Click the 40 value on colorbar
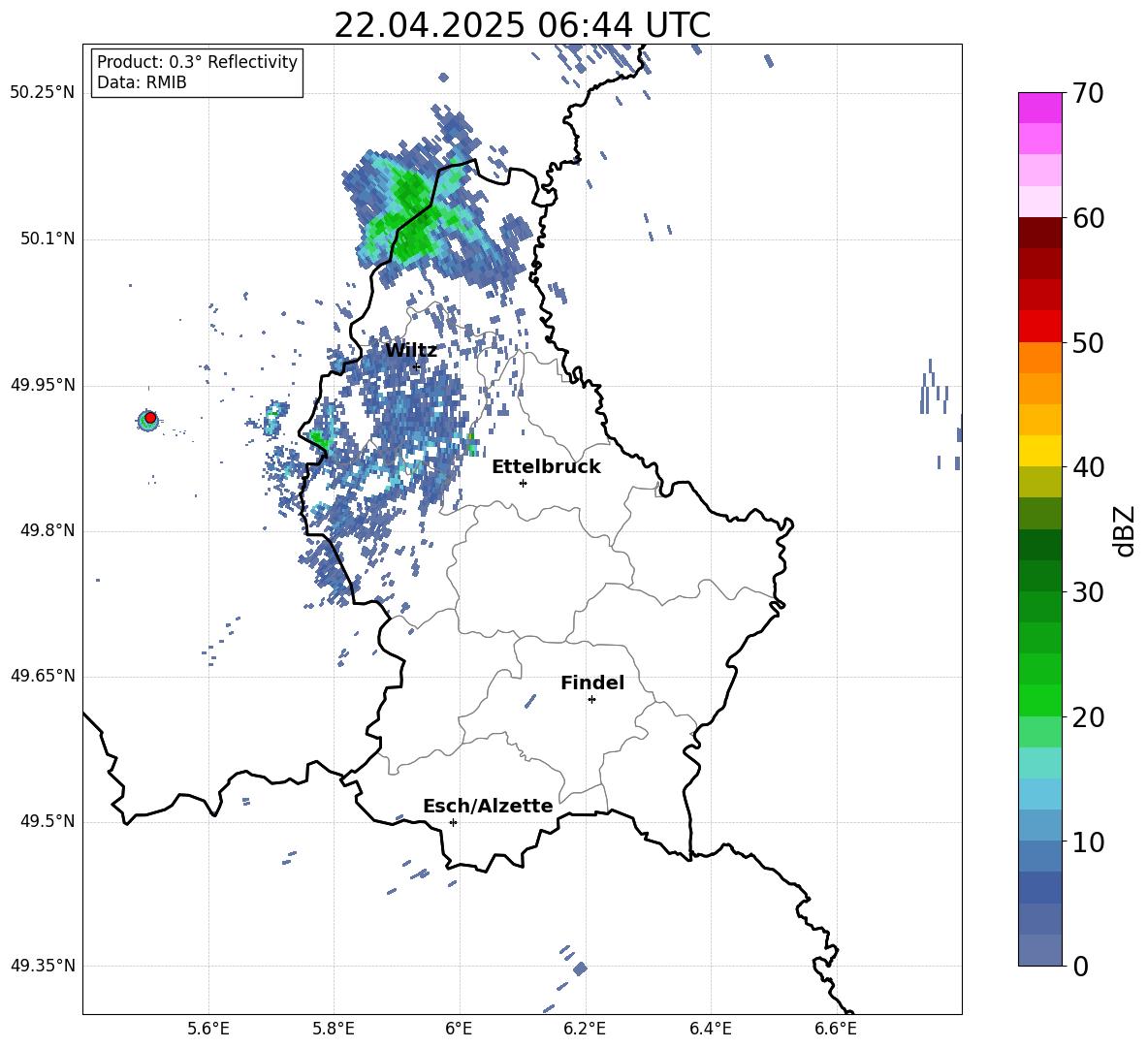The width and height of the screenshot is (1148, 1048). pos(1088,467)
